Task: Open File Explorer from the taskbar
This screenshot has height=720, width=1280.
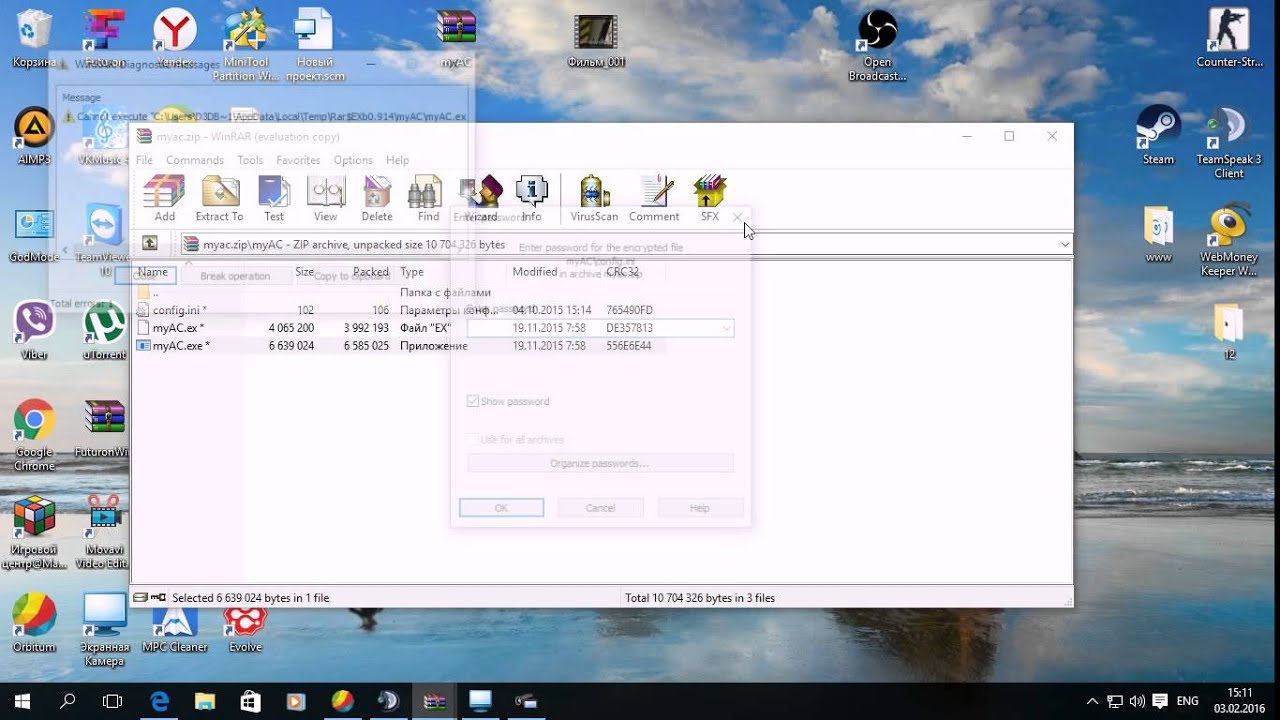Action: [205, 701]
